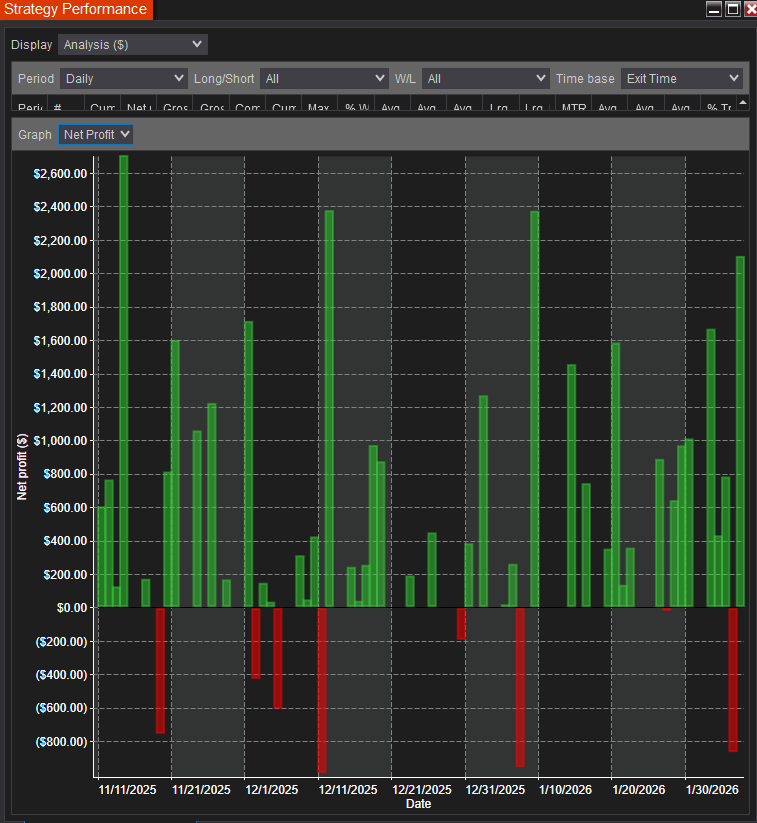Click the last green bar at far right

pos(740,430)
